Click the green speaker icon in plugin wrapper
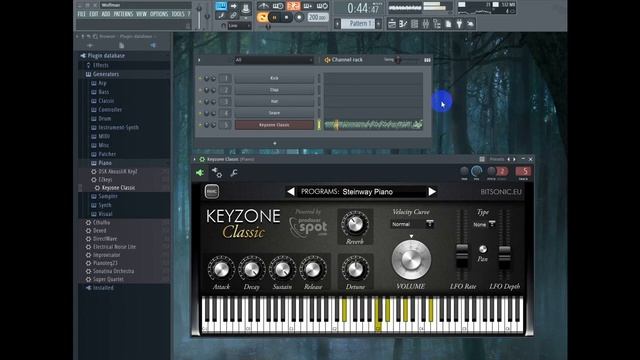The width and height of the screenshot is (640, 360). click(200, 173)
